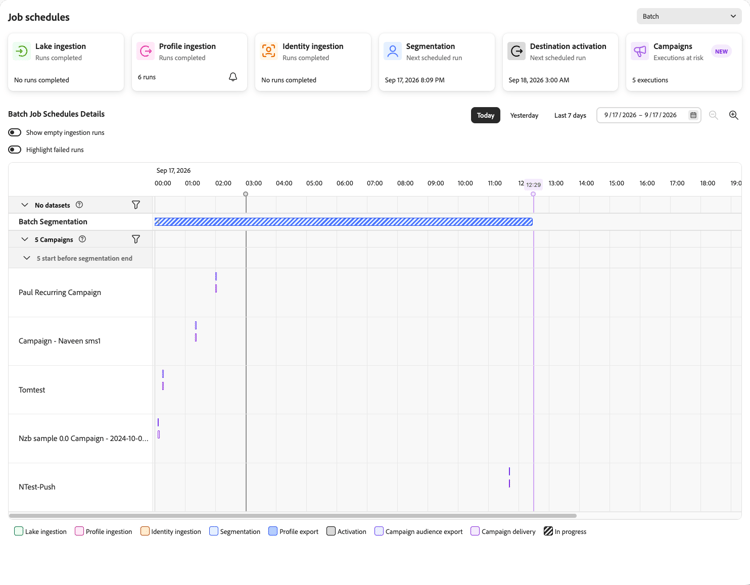Click the 5 executions text in Campaigns card
The width and height of the screenshot is (750, 585).
650,80
